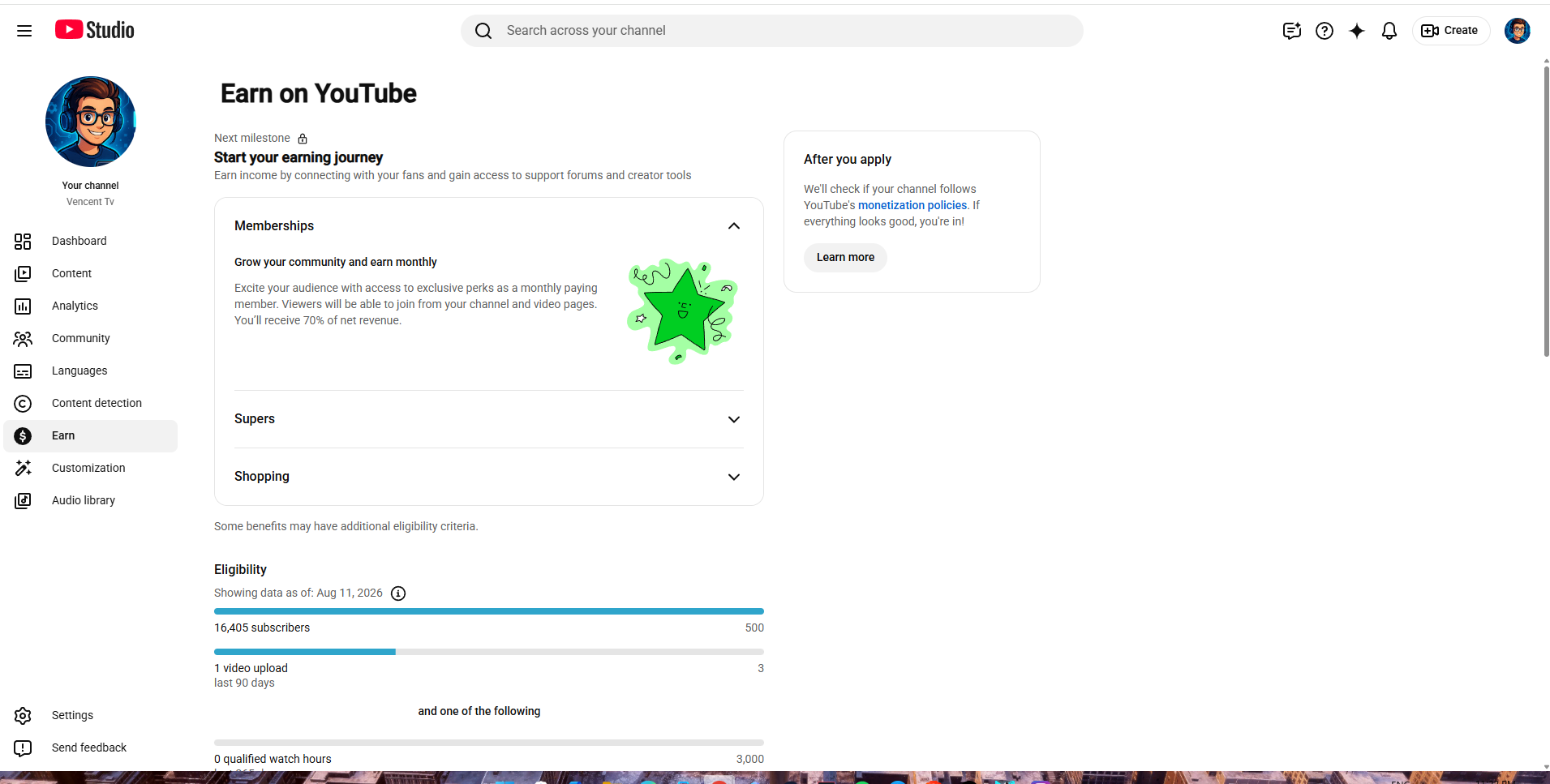The height and width of the screenshot is (784, 1550).
Task: Click the Next milestone lock icon
Action: (x=303, y=139)
